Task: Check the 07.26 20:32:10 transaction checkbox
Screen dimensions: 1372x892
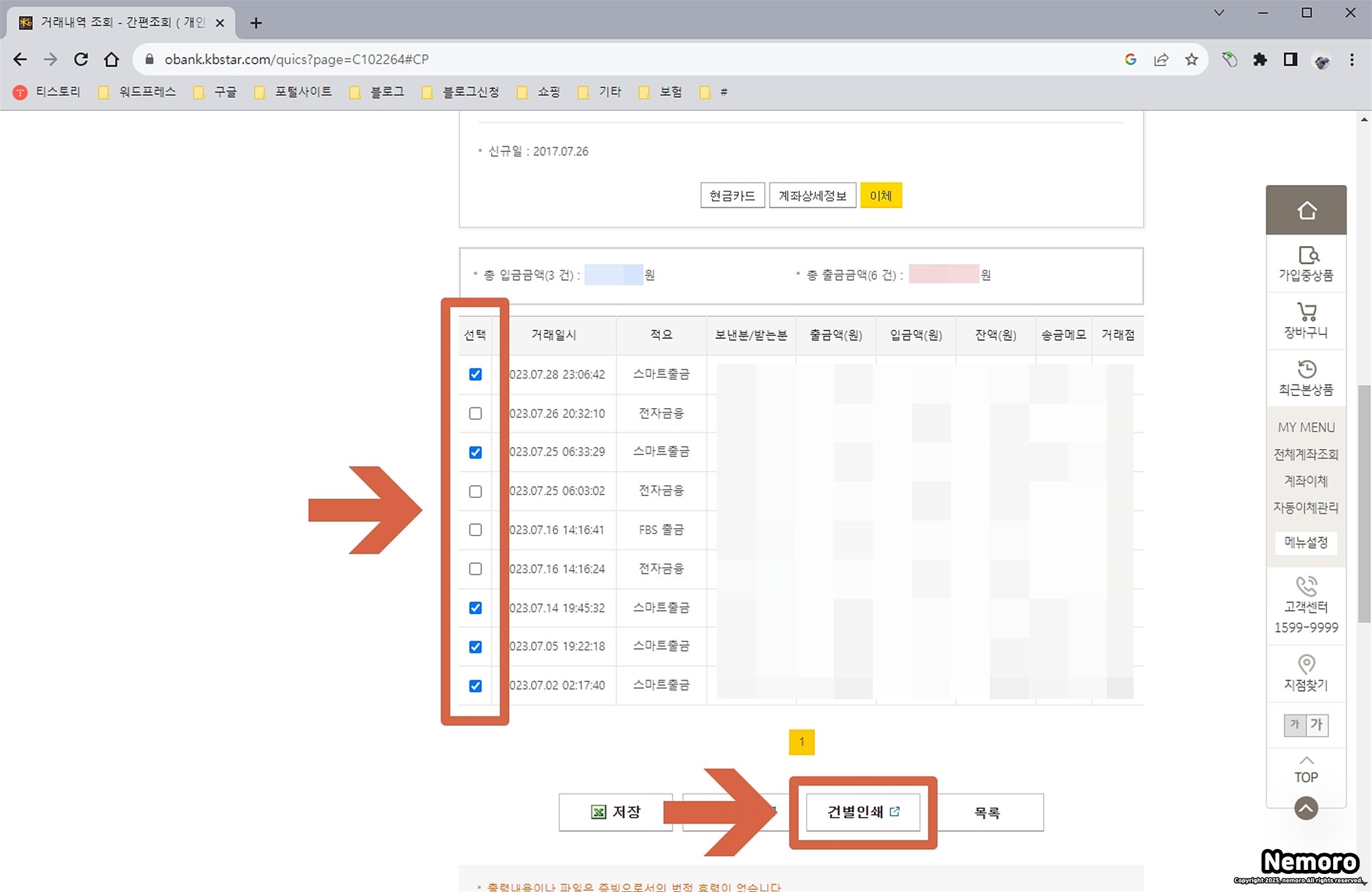Action: coord(476,413)
